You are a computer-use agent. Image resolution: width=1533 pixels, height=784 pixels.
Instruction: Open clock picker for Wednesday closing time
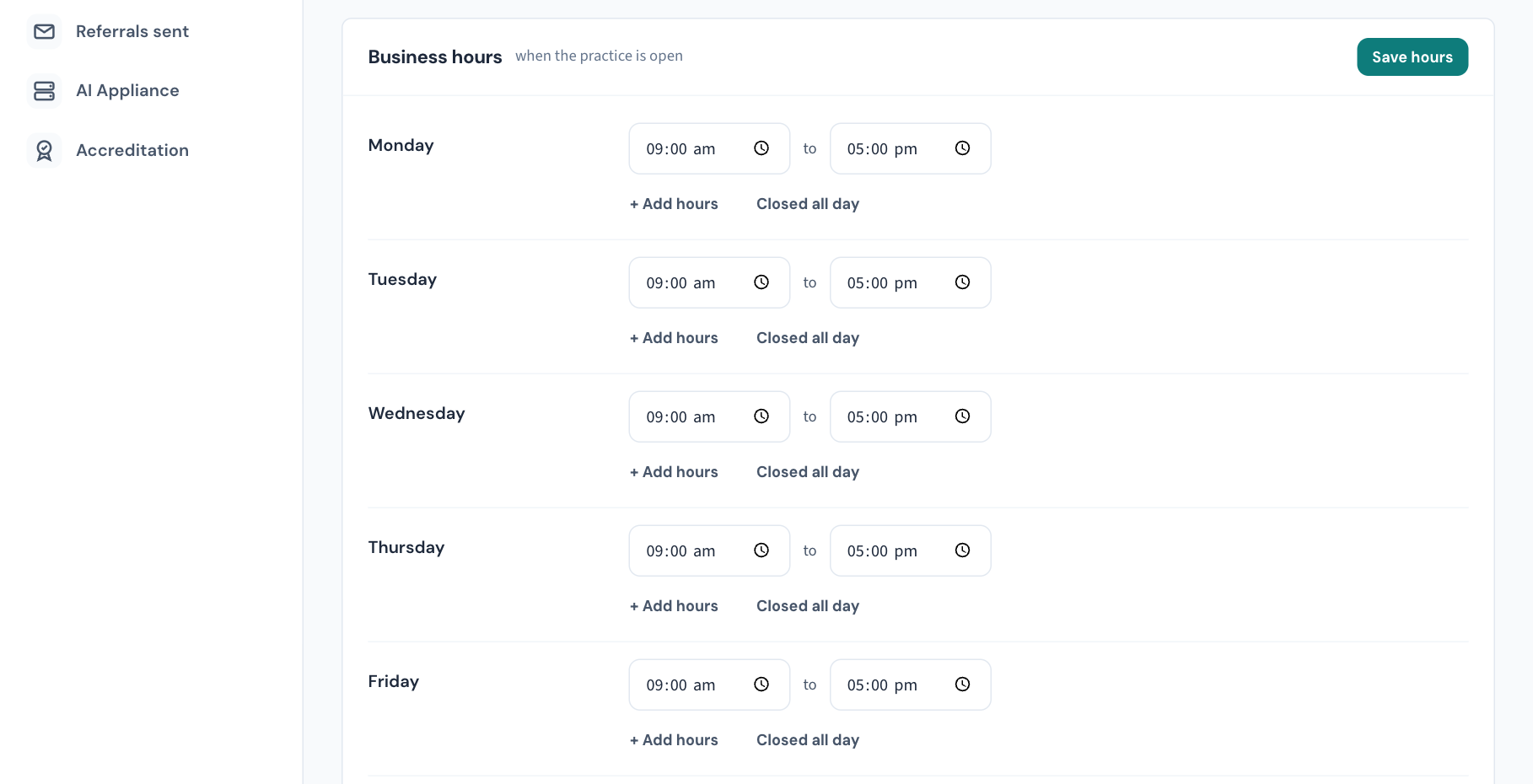coord(962,416)
